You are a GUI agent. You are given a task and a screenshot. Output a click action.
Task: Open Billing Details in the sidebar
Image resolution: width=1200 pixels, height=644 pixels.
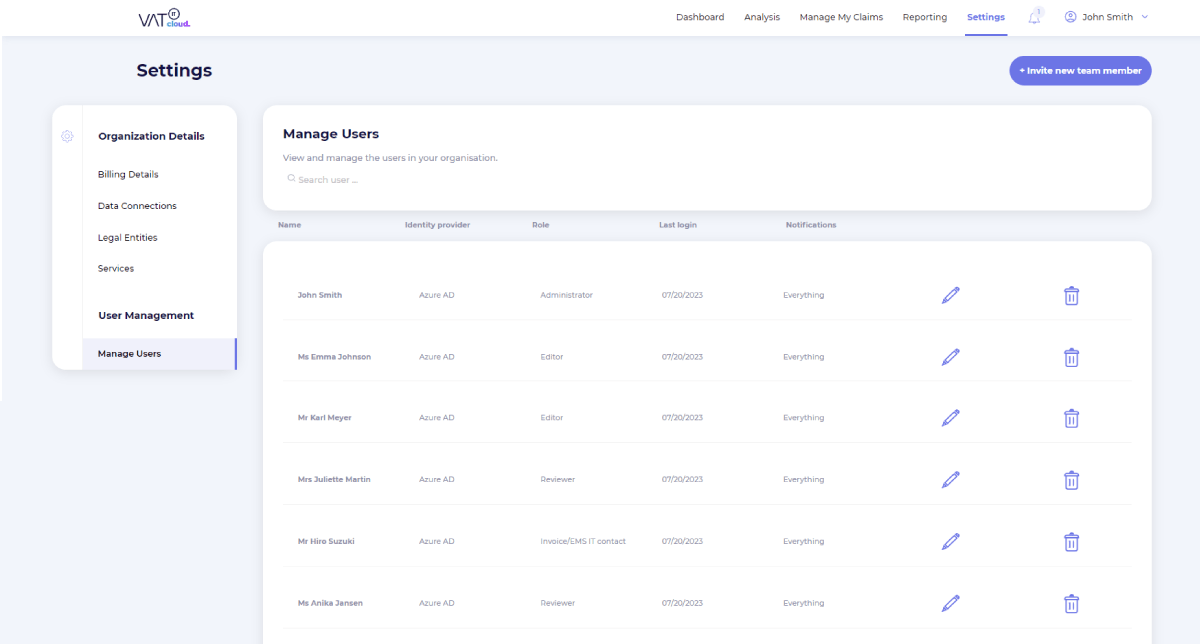point(128,174)
